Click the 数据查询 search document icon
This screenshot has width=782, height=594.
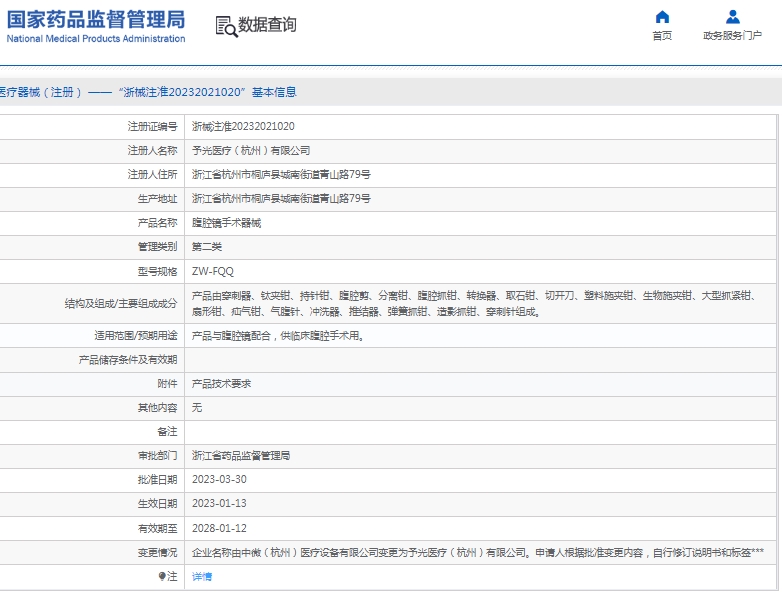point(226,26)
